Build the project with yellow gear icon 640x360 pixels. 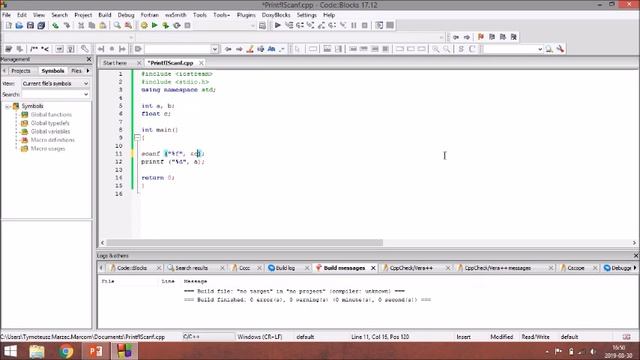point(144,25)
